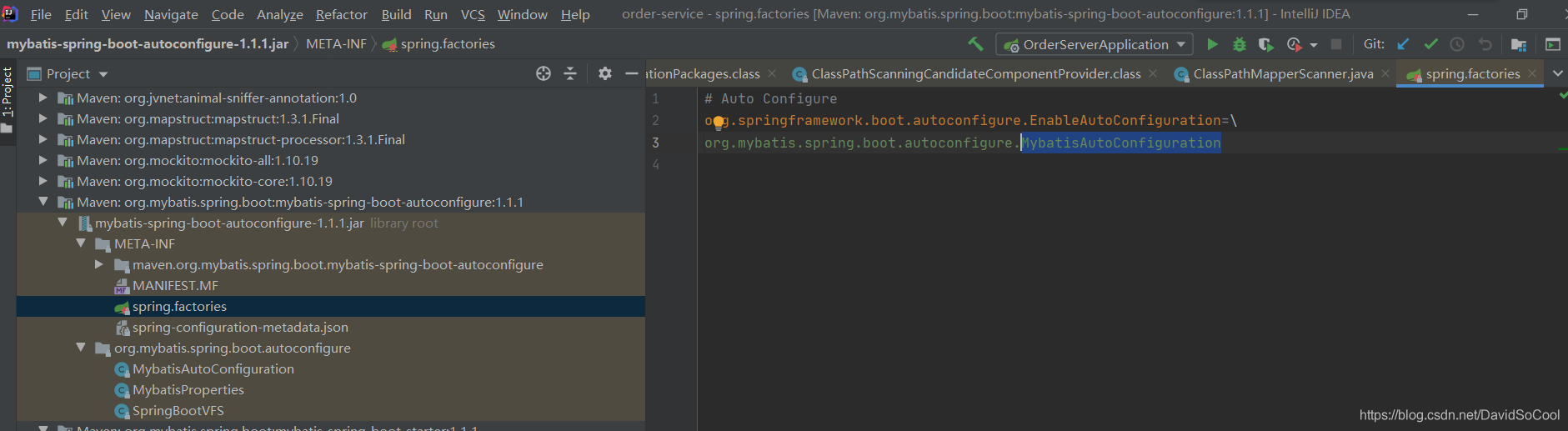Open the SpringBootVFS class
This screenshot has height=431, width=1568.
click(x=178, y=410)
